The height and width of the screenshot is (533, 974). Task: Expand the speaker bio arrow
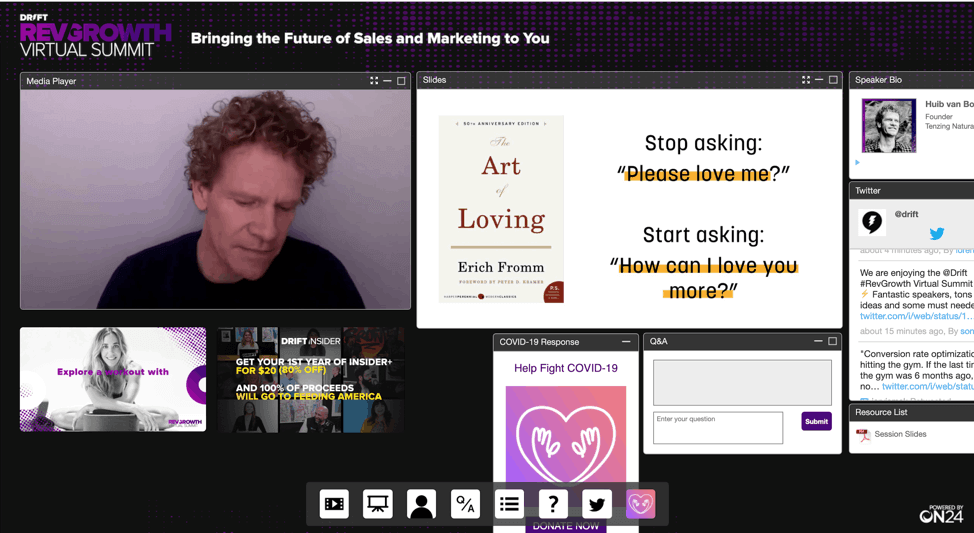pyautogui.click(x=857, y=162)
